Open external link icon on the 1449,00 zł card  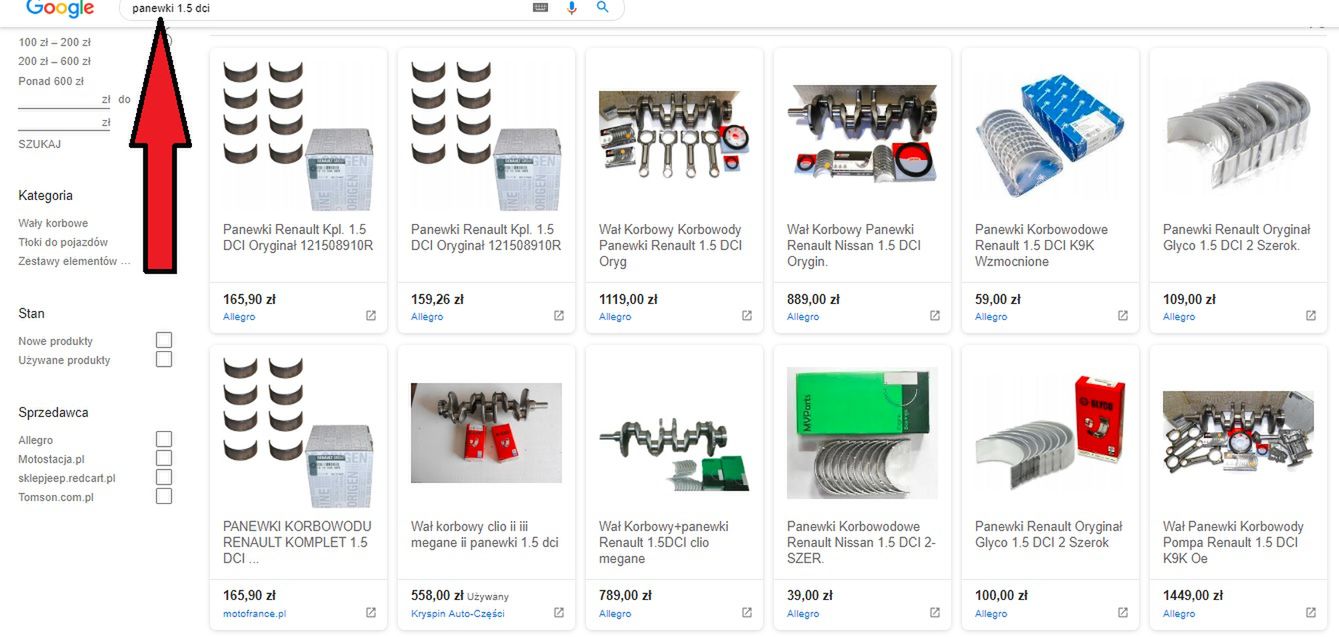click(x=1311, y=613)
